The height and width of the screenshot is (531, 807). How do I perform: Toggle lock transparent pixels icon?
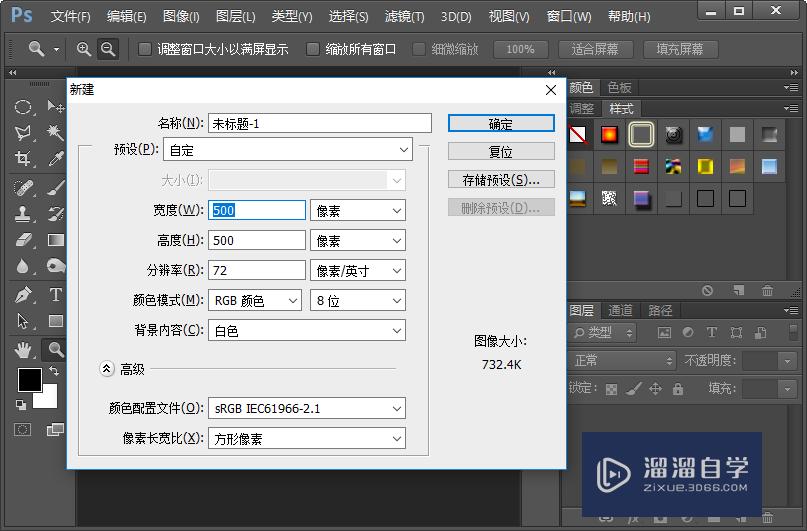tap(611, 390)
